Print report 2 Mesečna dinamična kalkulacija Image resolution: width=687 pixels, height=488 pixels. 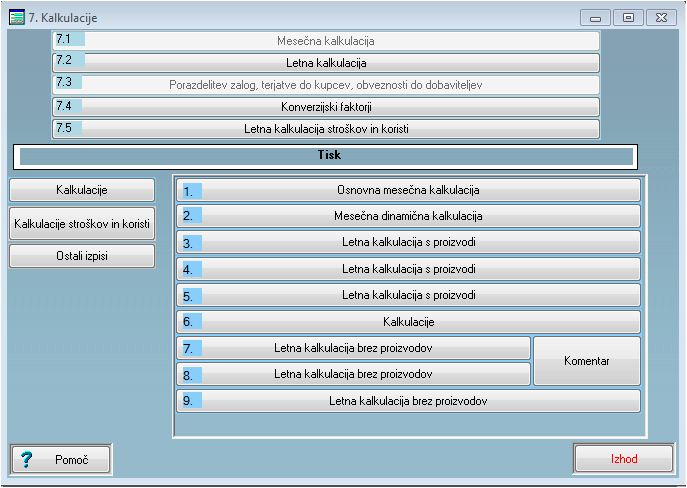click(x=408, y=216)
